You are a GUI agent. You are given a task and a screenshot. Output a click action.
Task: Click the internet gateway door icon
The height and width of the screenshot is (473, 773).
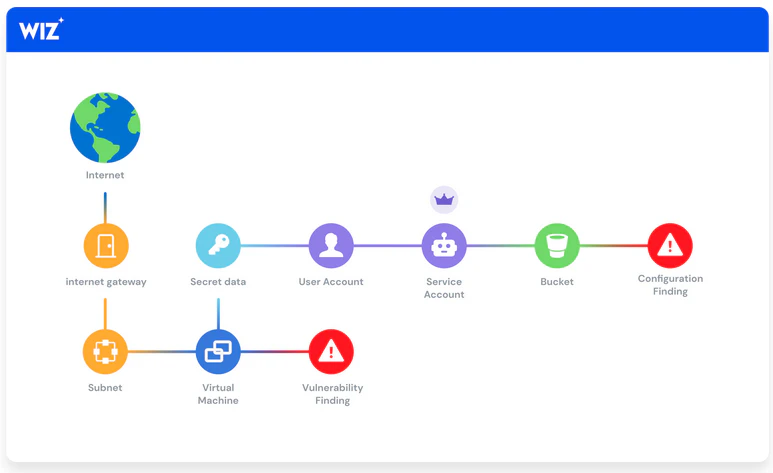106,246
